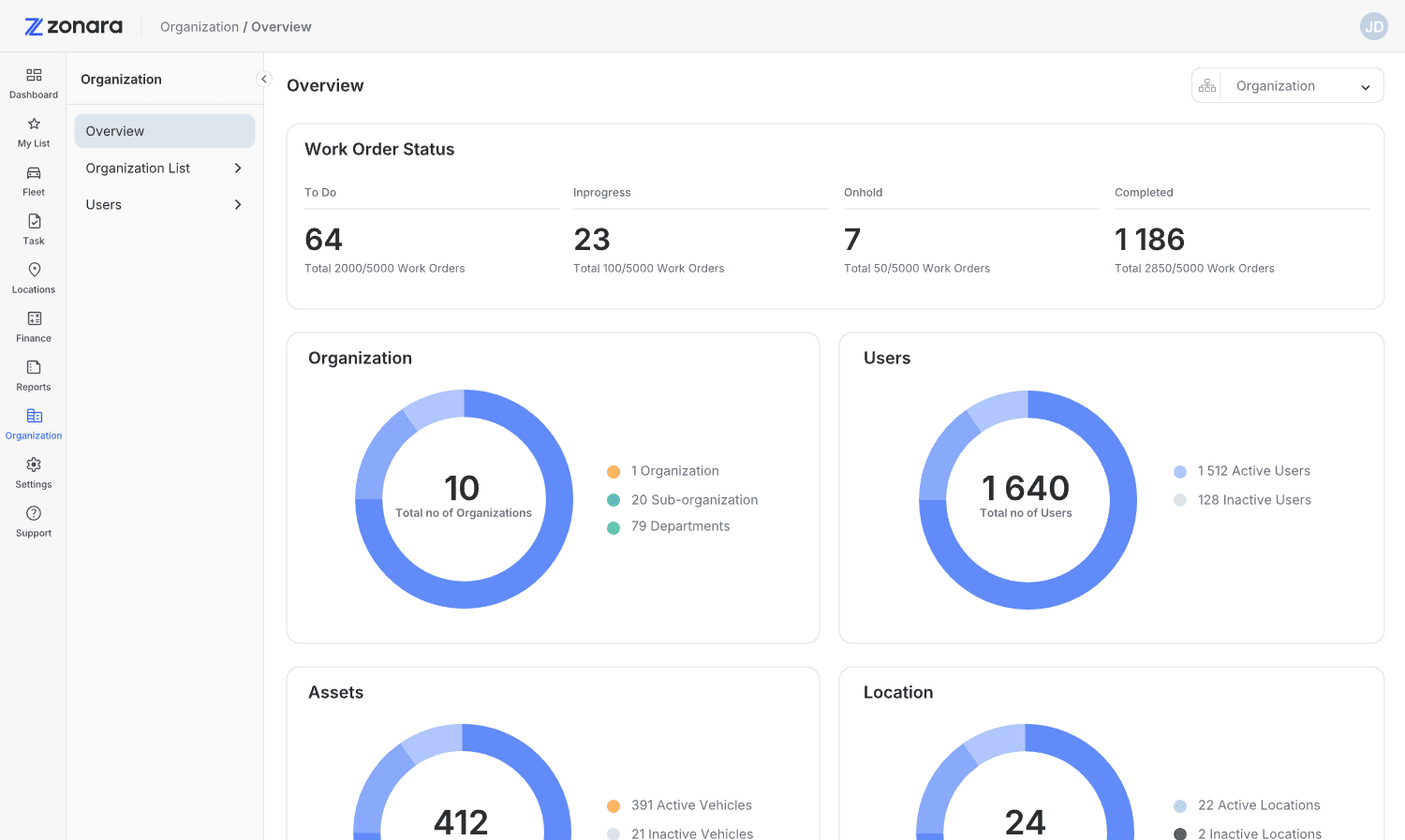The height and width of the screenshot is (840, 1405).
Task: Open the Organization selector dropdown
Action: coord(1288,86)
